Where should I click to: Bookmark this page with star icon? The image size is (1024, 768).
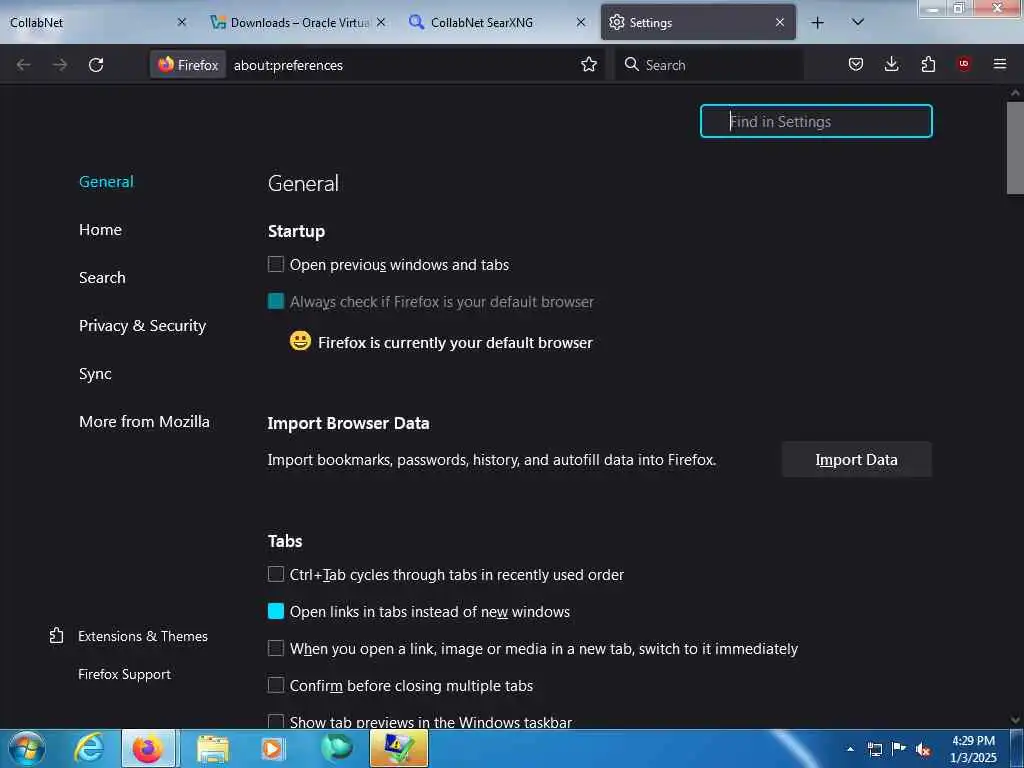(589, 65)
